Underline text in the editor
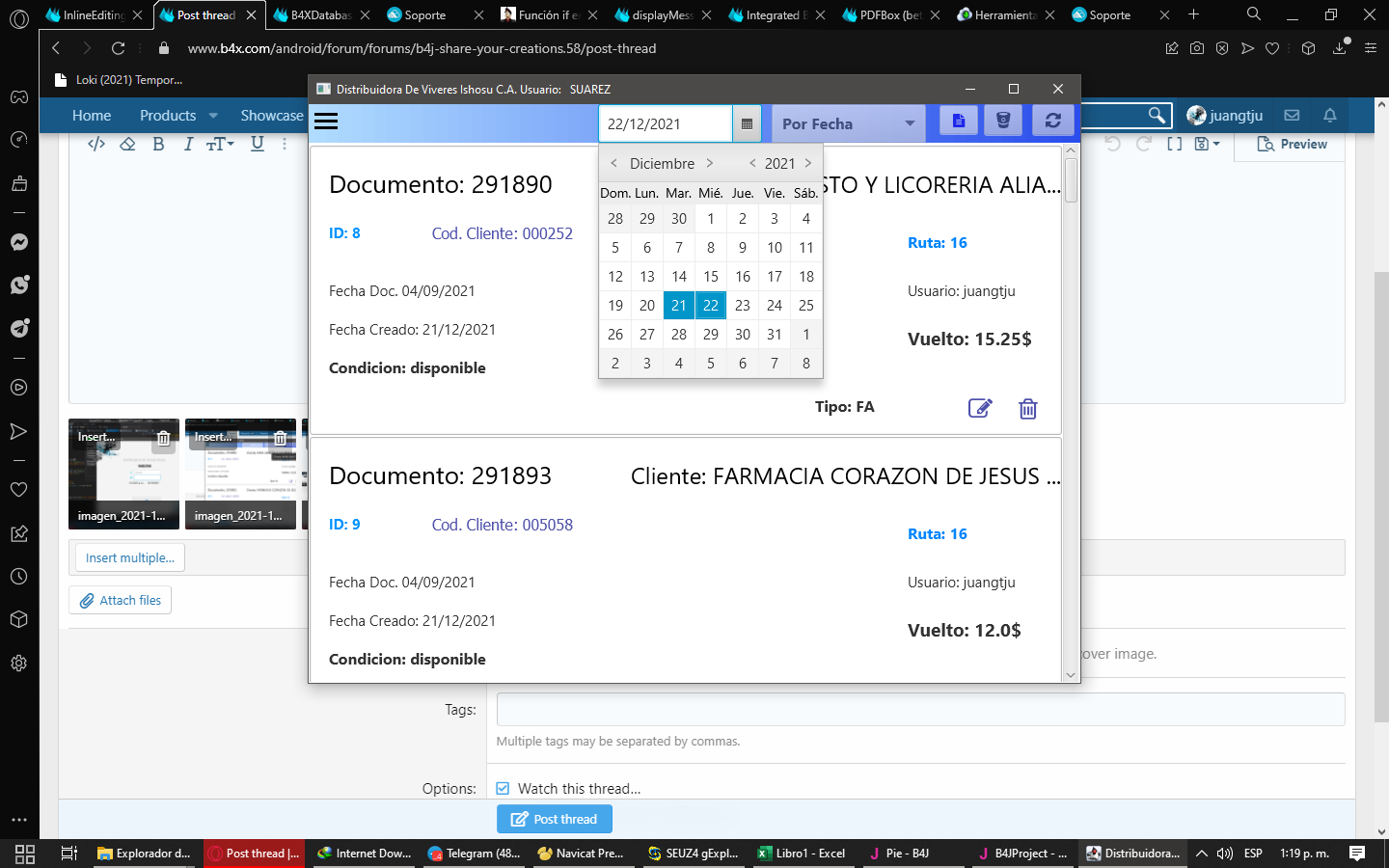 pyautogui.click(x=258, y=144)
